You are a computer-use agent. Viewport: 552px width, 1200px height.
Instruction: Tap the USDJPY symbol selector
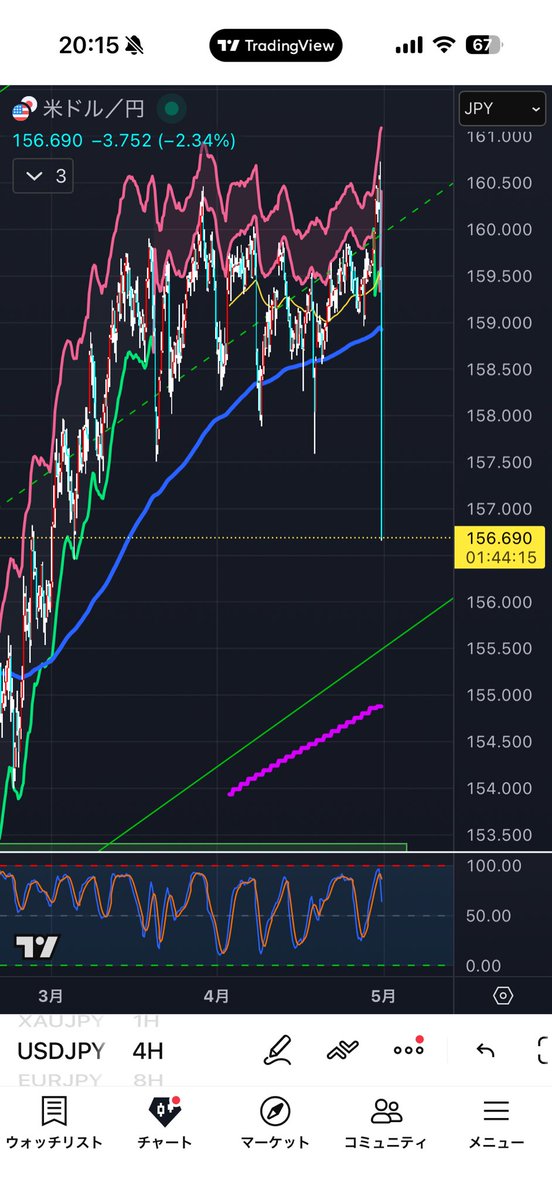59,1051
